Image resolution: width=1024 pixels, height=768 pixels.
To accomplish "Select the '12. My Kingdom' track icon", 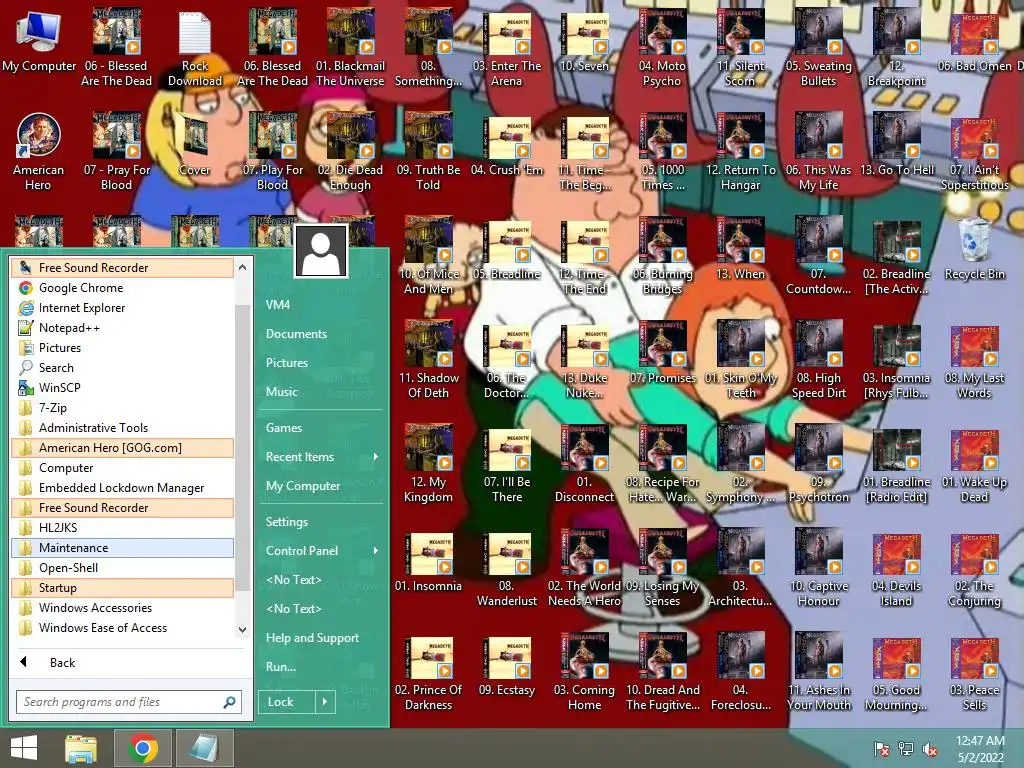I will pyautogui.click(x=428, y=464).
